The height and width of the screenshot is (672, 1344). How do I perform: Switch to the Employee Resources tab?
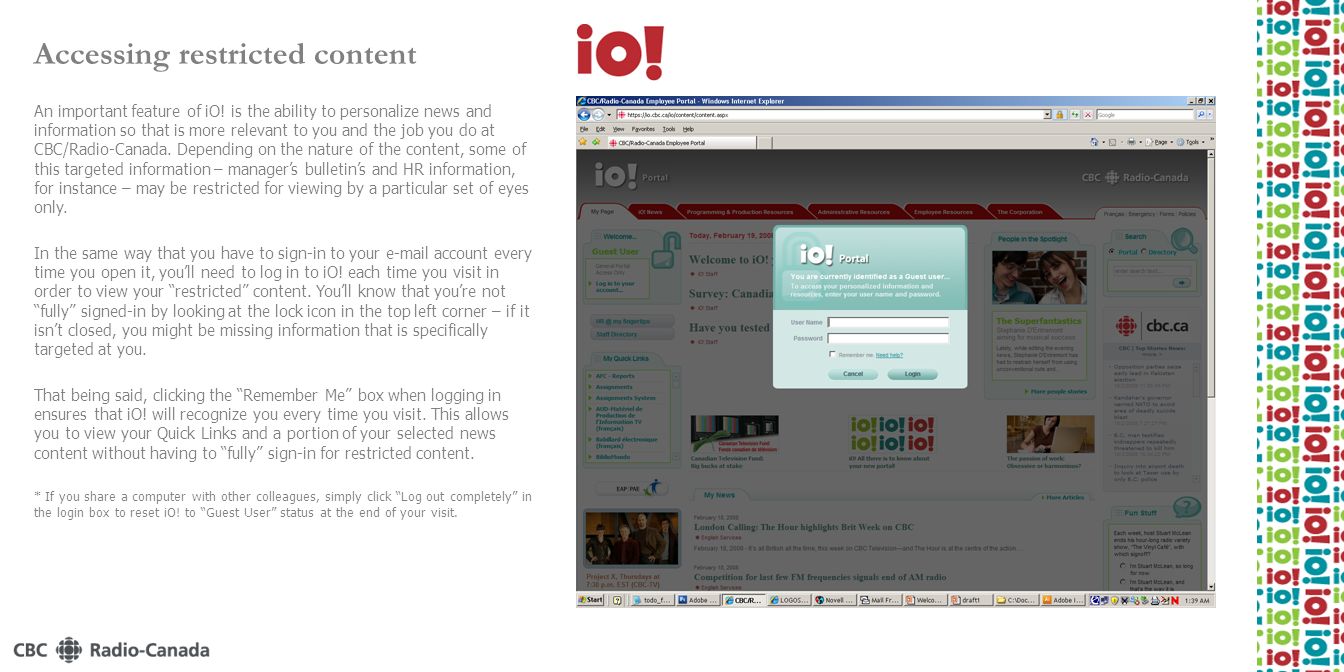coord(942,212)
